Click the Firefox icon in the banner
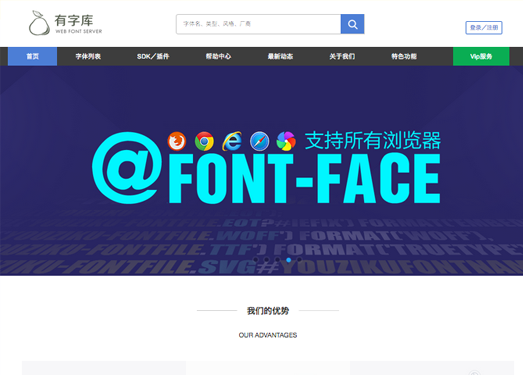The height and width of the screenshot is (375, 523). click(177, 141)
